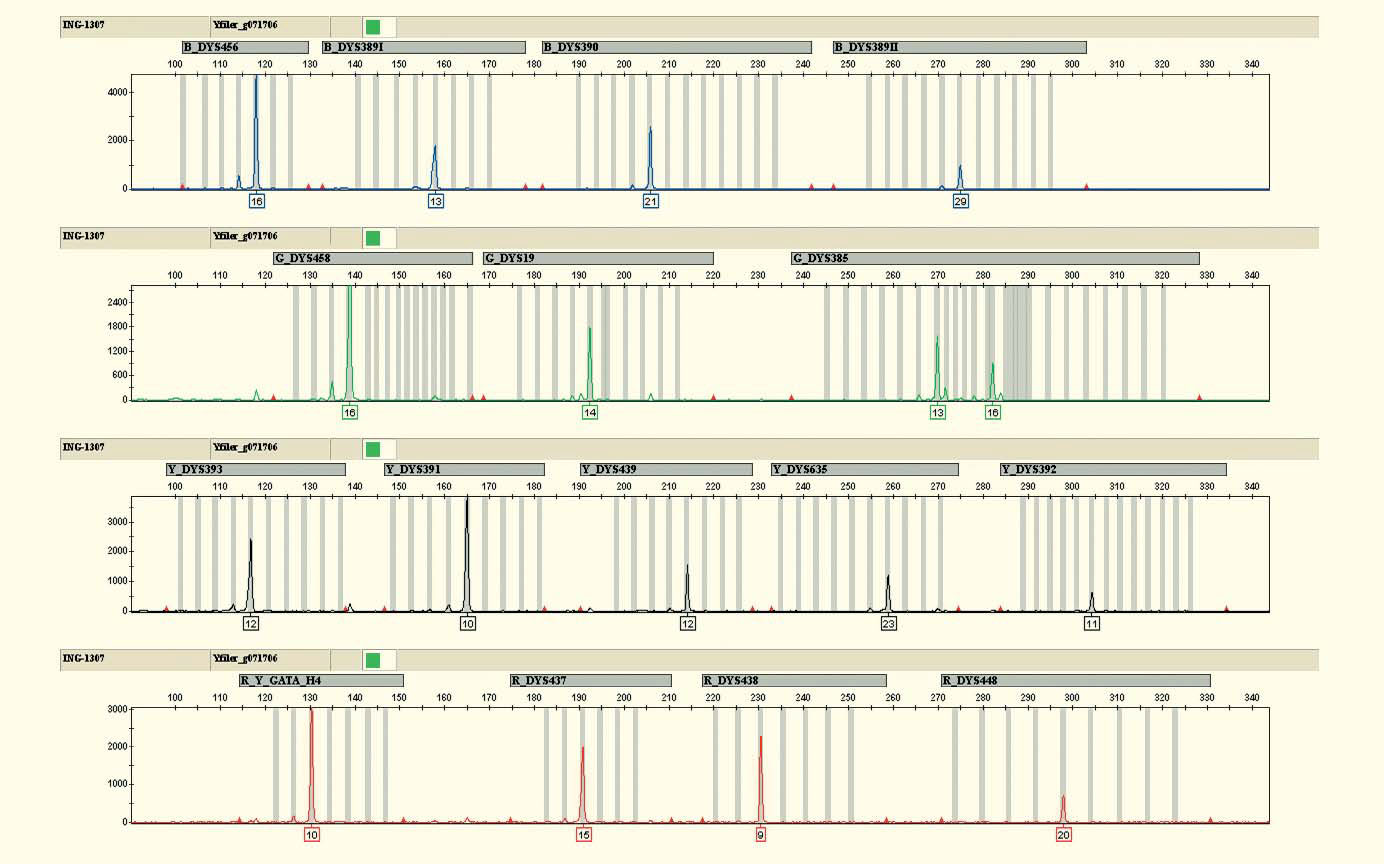Click the Yfiler_g071706 panel label in the red dye row
This screenshot has height=864, width=1384.
245,660
